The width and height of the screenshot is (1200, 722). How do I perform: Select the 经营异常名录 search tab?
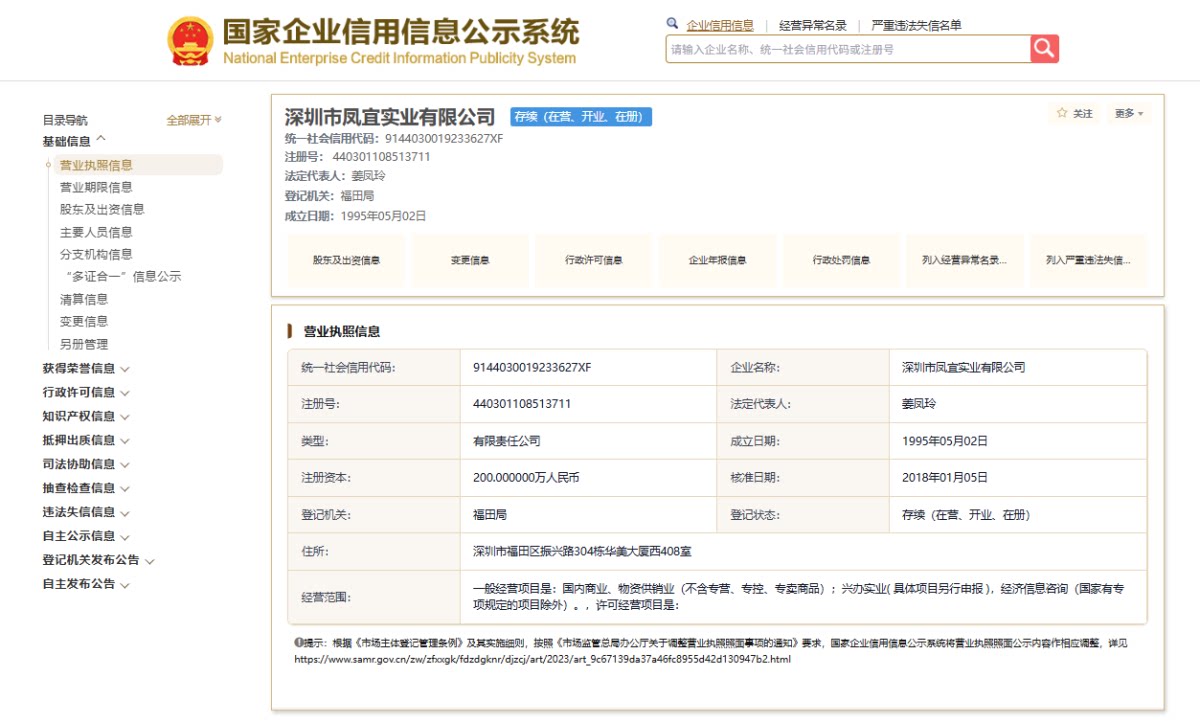tap(813, 25)
